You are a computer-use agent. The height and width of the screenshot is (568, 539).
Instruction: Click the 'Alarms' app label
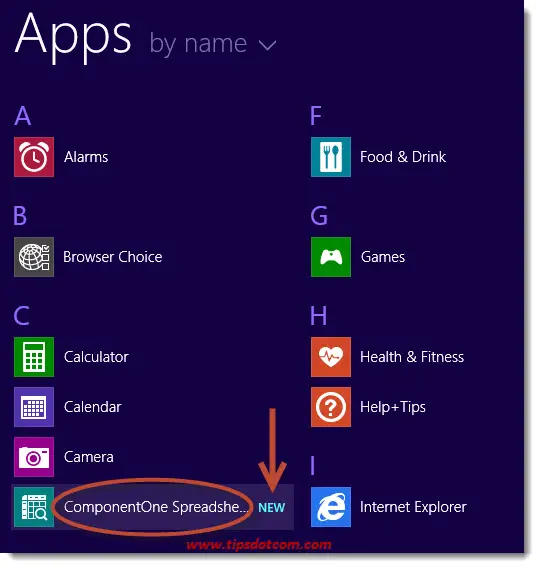86,157
